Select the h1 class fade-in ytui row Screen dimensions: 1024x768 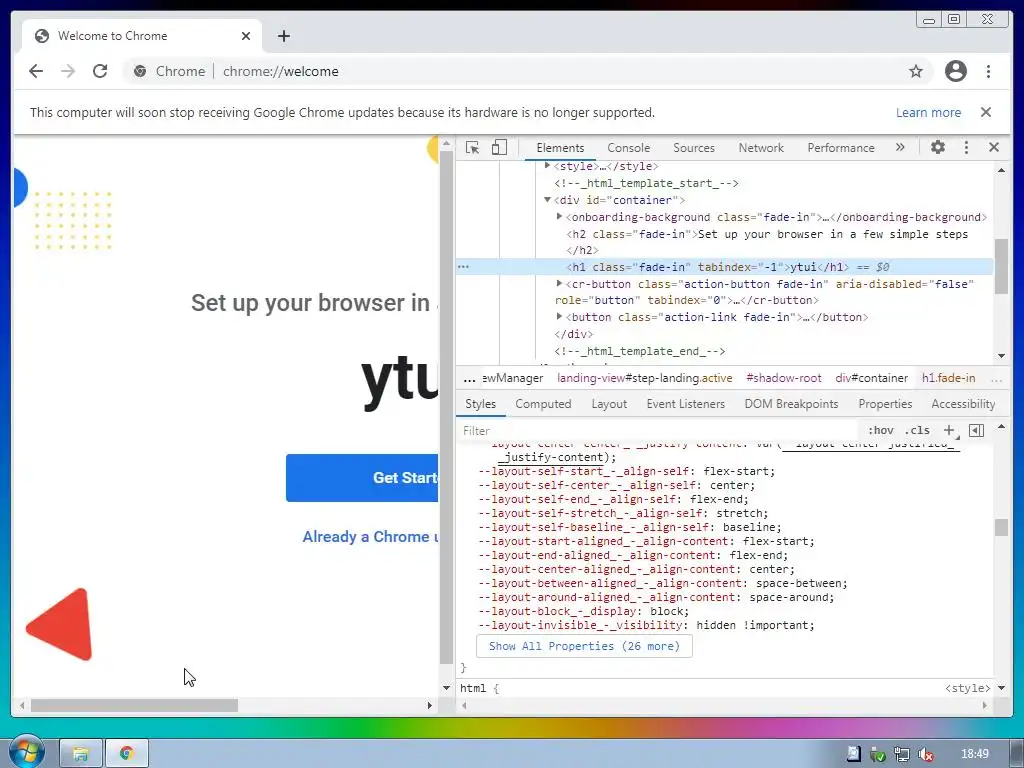point(725,266)
